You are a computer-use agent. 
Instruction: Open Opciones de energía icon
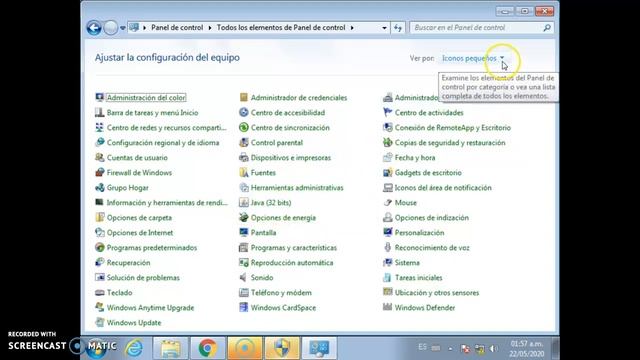click(244, 218)
